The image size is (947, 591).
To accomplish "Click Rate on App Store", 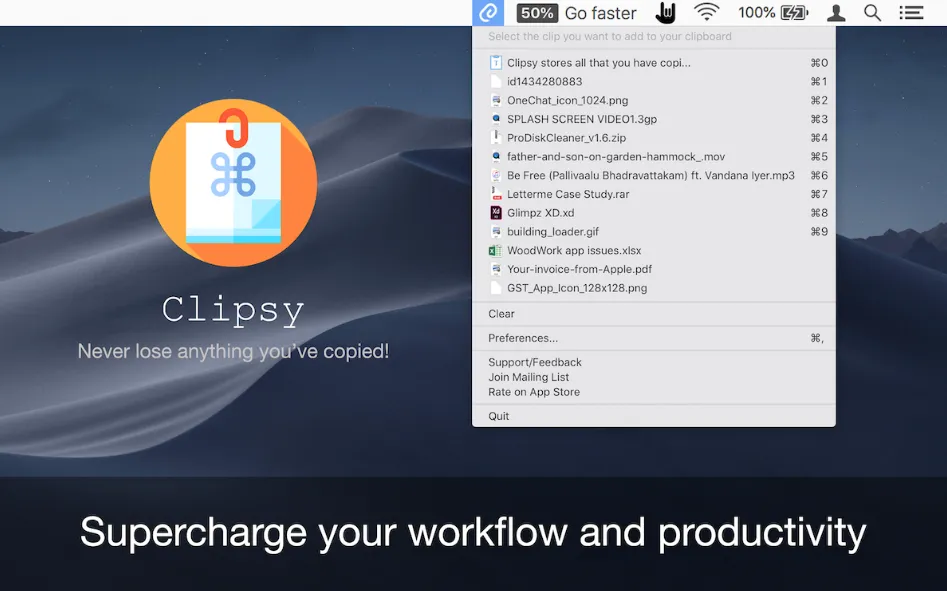I will (x=653, y=392).
